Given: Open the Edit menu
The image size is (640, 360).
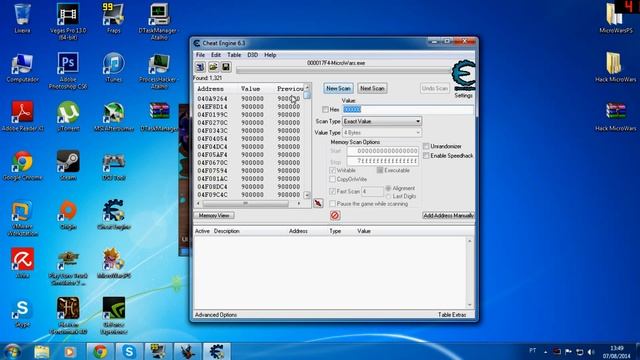Looking at the screenshot, I should click(216, 55).
